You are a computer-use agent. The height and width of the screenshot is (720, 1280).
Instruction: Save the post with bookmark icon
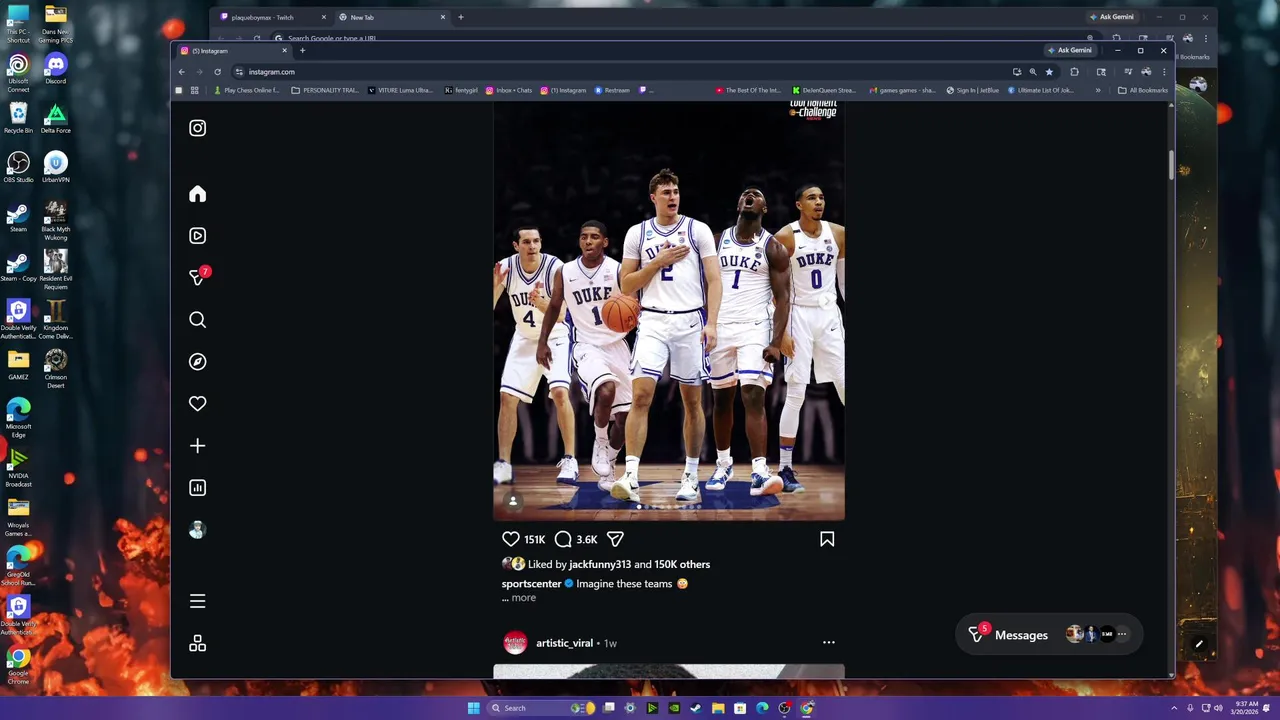pos(827,539)
